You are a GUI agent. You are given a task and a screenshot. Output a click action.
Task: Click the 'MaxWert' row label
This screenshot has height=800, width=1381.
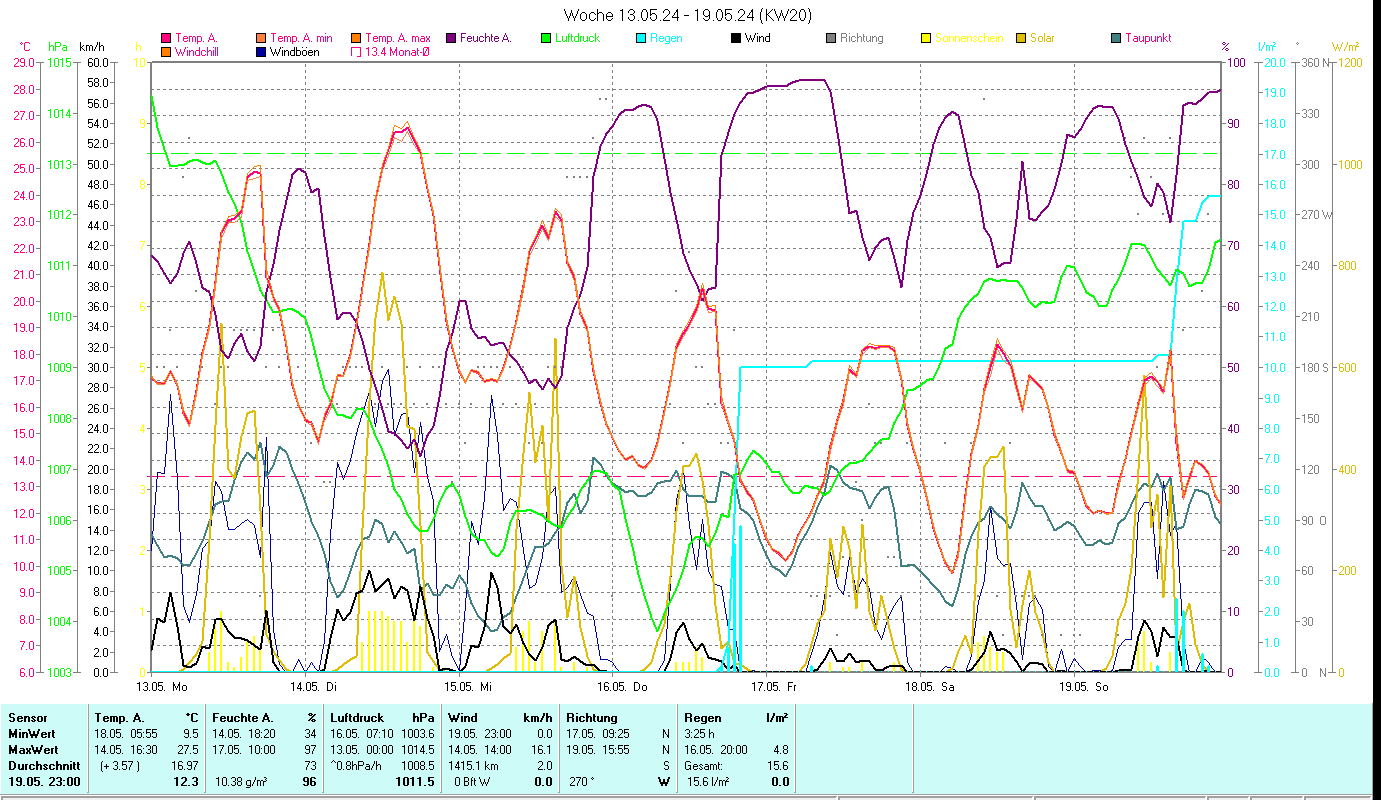32,750
